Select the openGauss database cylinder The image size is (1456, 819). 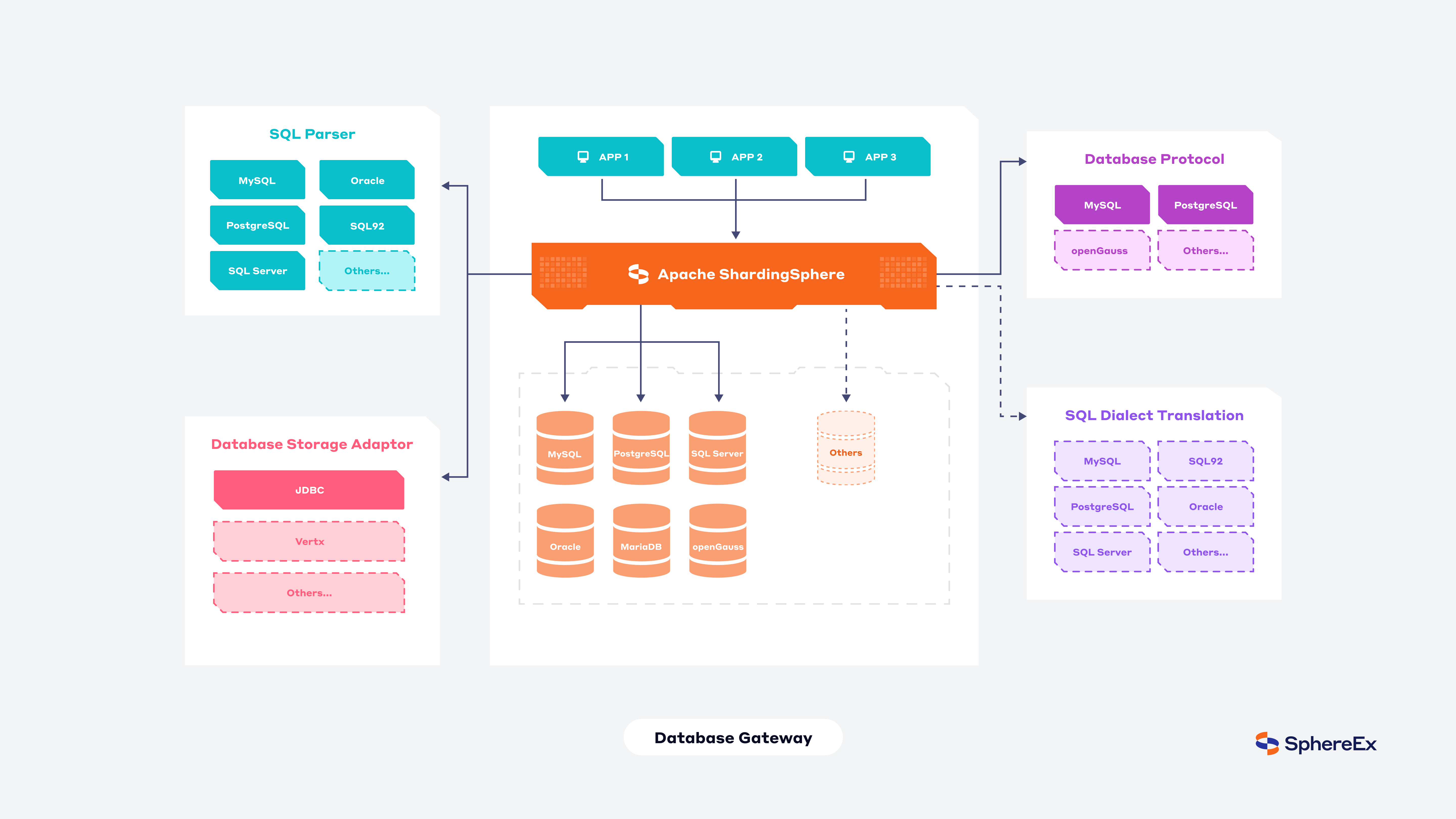pos(718,540)
